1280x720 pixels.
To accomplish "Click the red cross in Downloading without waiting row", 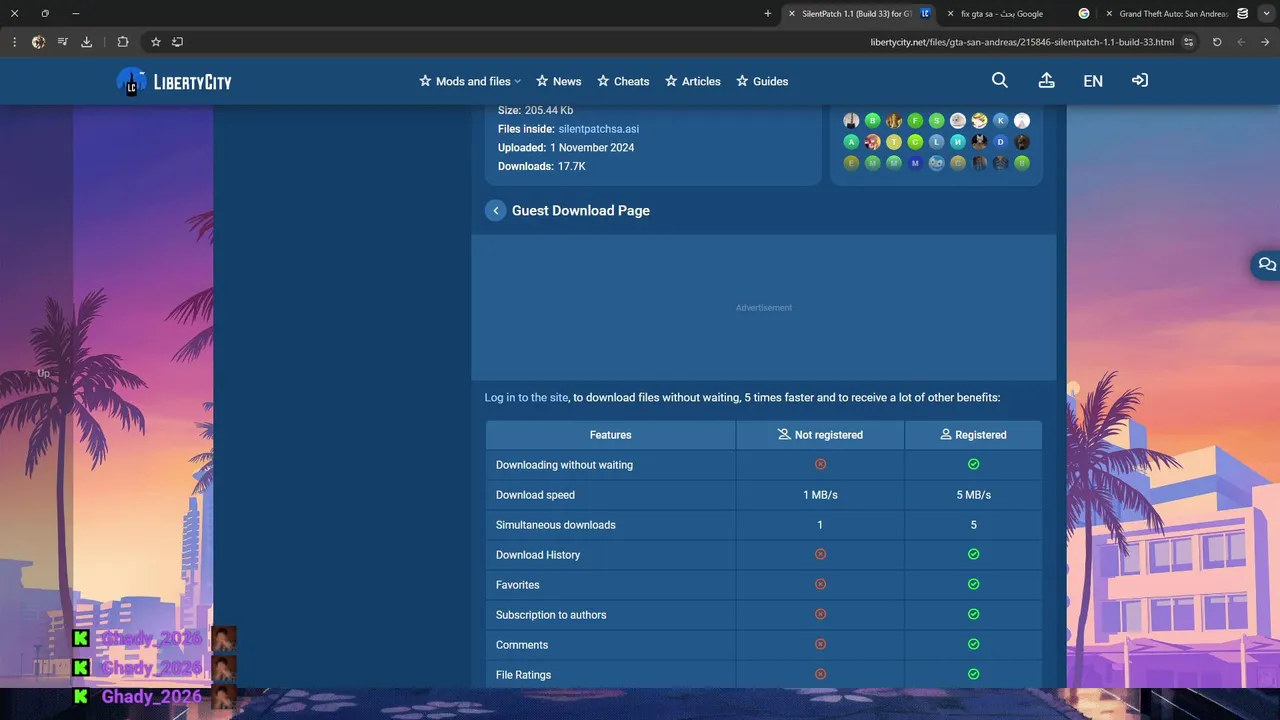I will (x=820, y=464).
